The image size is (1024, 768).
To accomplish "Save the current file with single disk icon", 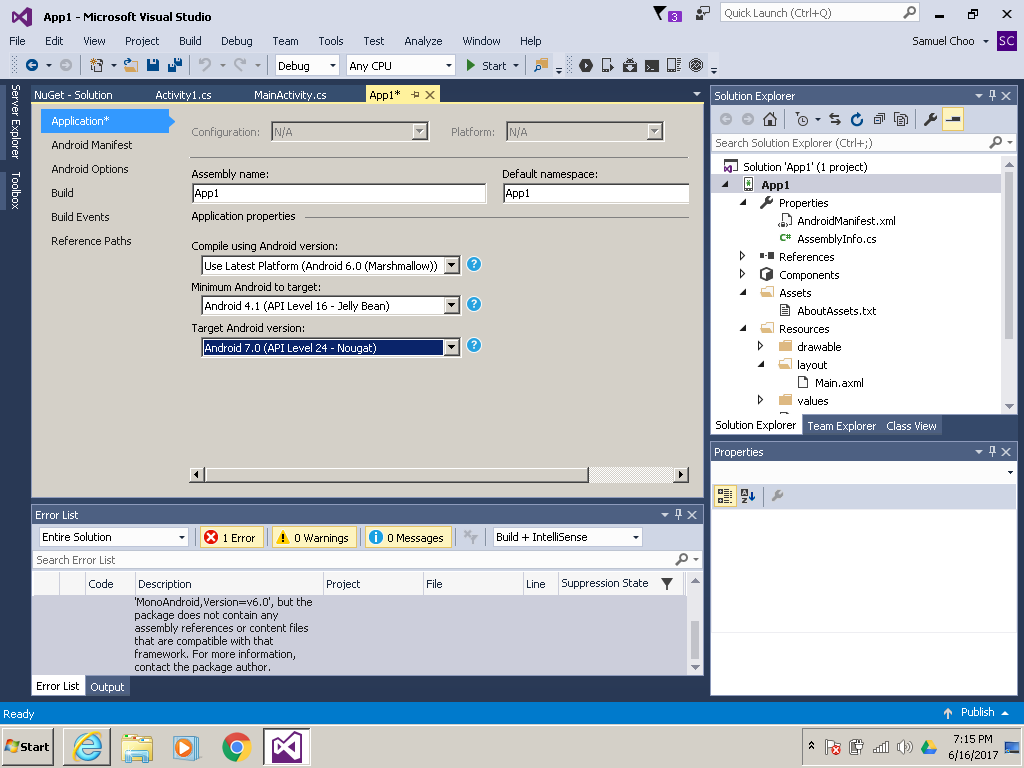I will 153,65.
